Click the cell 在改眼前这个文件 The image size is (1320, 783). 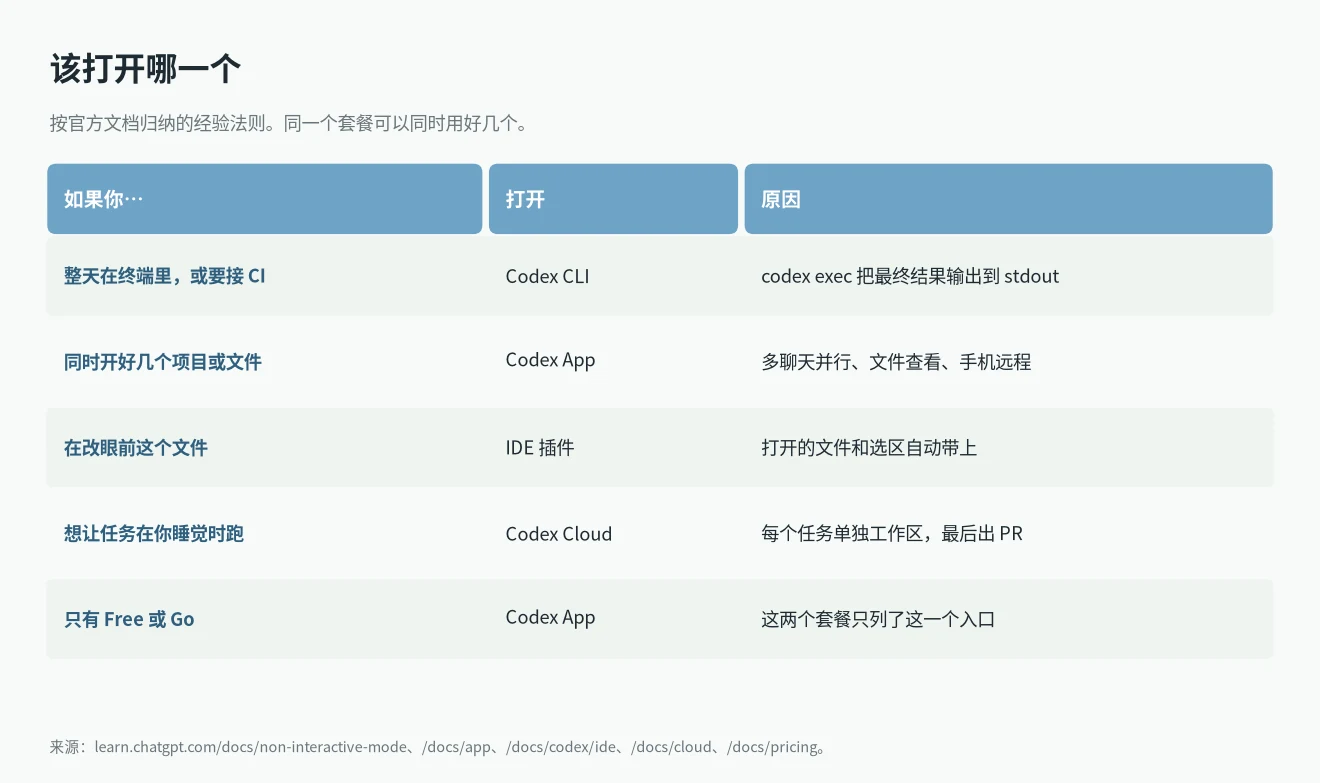click(x=136, y=448)
